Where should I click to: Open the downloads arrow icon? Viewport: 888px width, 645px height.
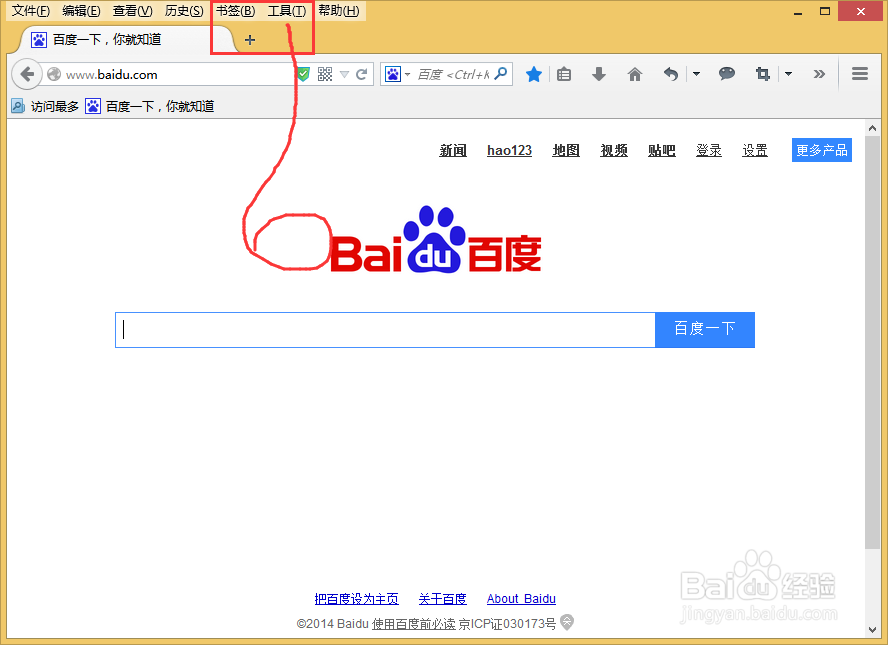tap(599, 74)
